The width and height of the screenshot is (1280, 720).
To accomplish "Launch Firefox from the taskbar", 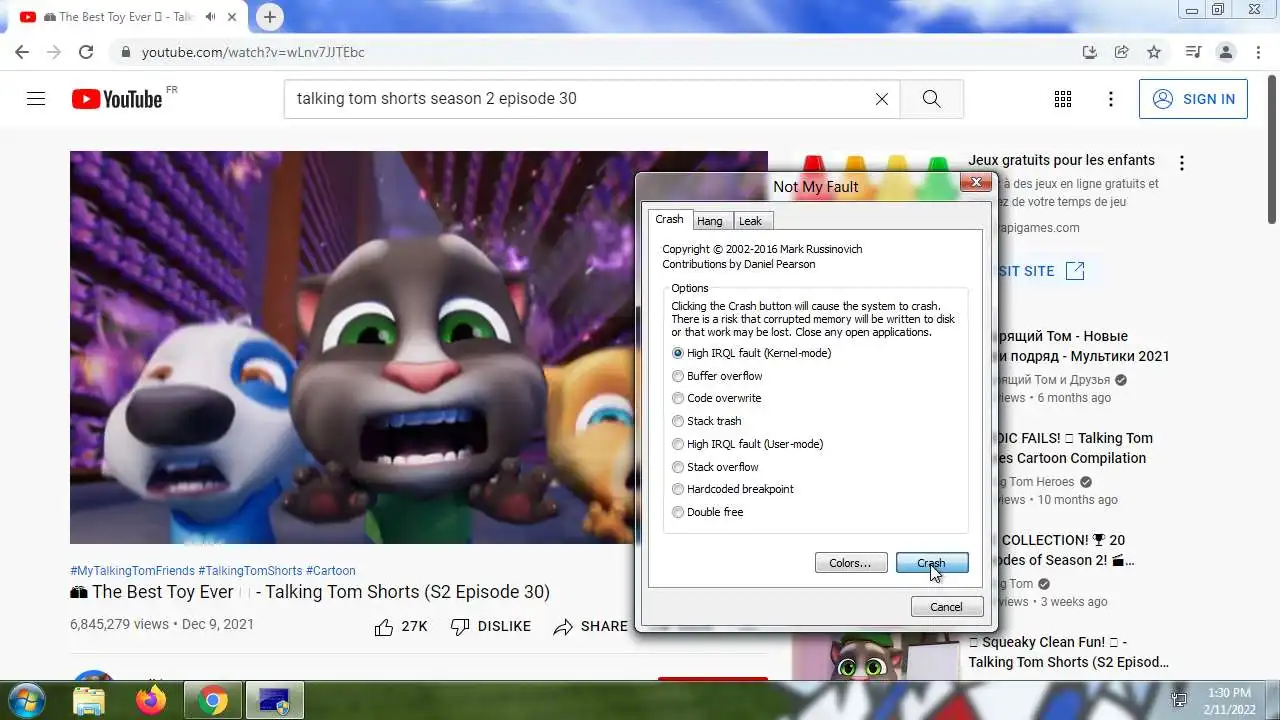I will [151, 701].
